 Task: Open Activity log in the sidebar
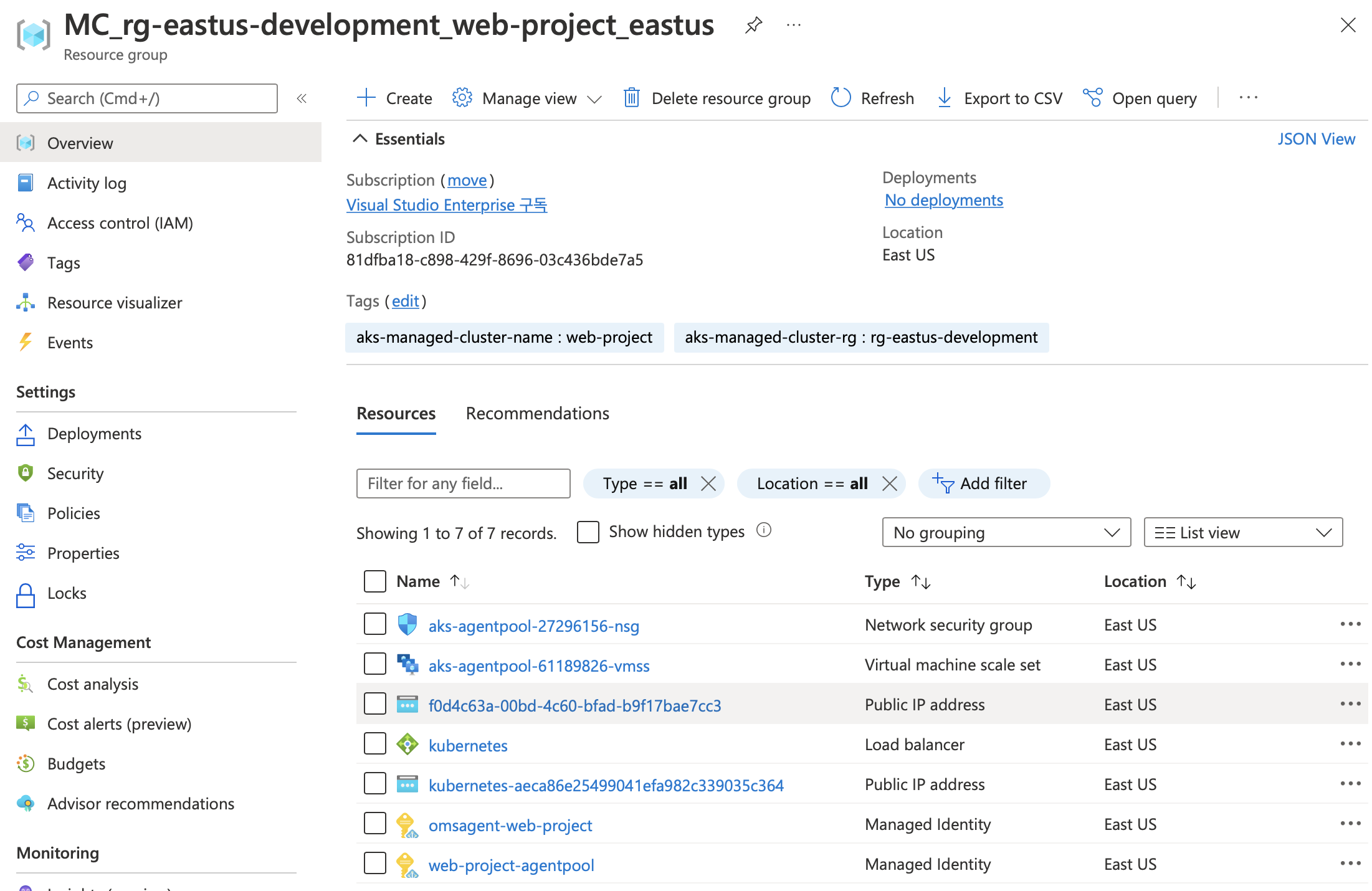87,183
